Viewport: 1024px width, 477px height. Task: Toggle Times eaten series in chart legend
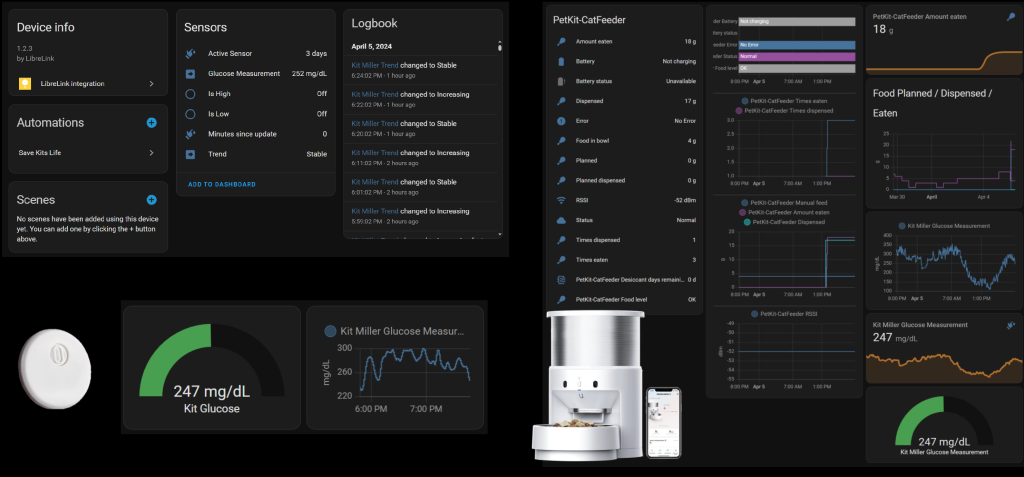point(784,101)
